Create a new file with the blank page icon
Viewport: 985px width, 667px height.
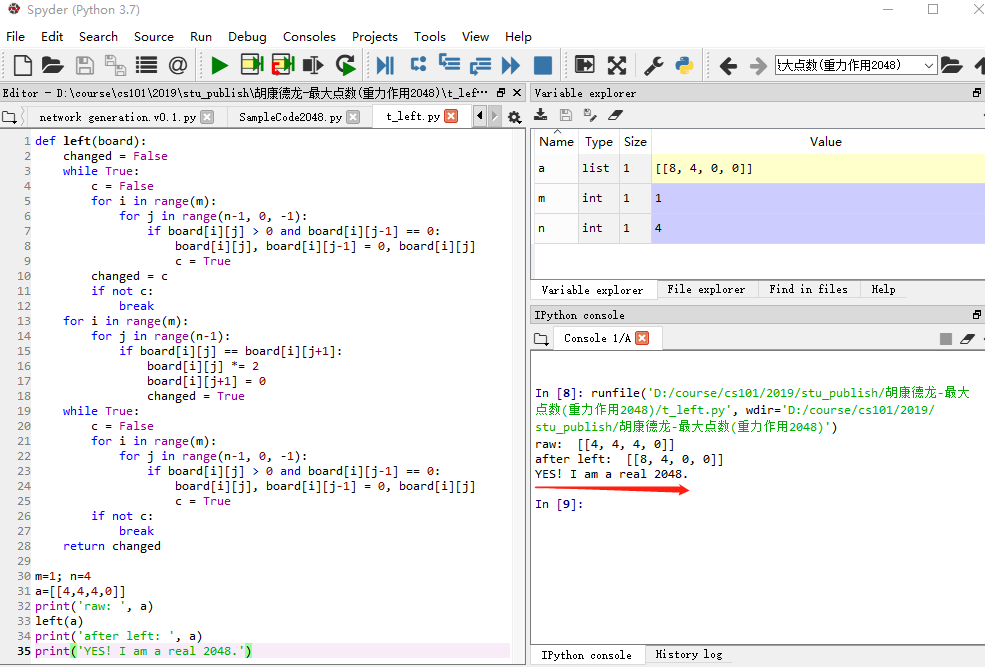tap(23, 65)
